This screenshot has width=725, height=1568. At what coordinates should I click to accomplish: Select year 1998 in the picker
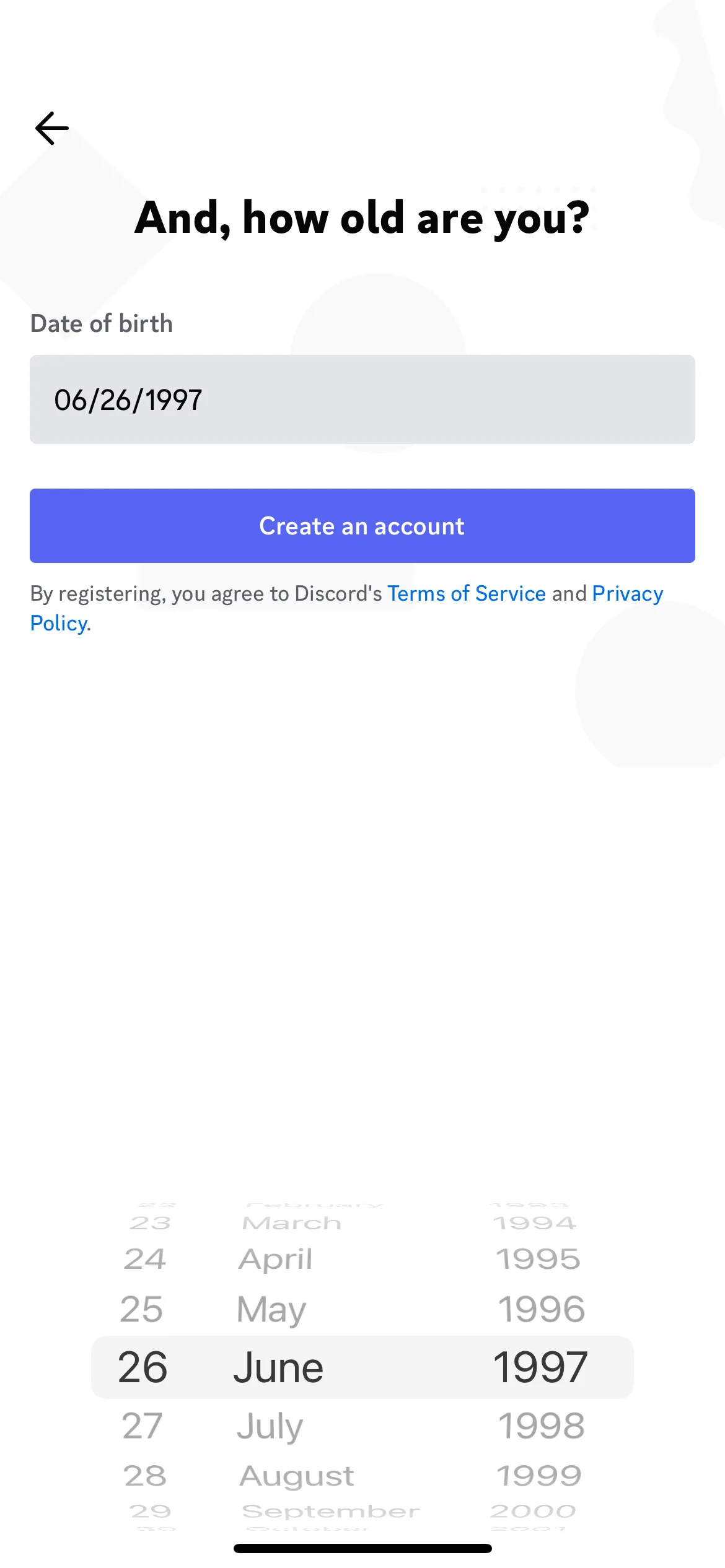(x=542, y=1426)
